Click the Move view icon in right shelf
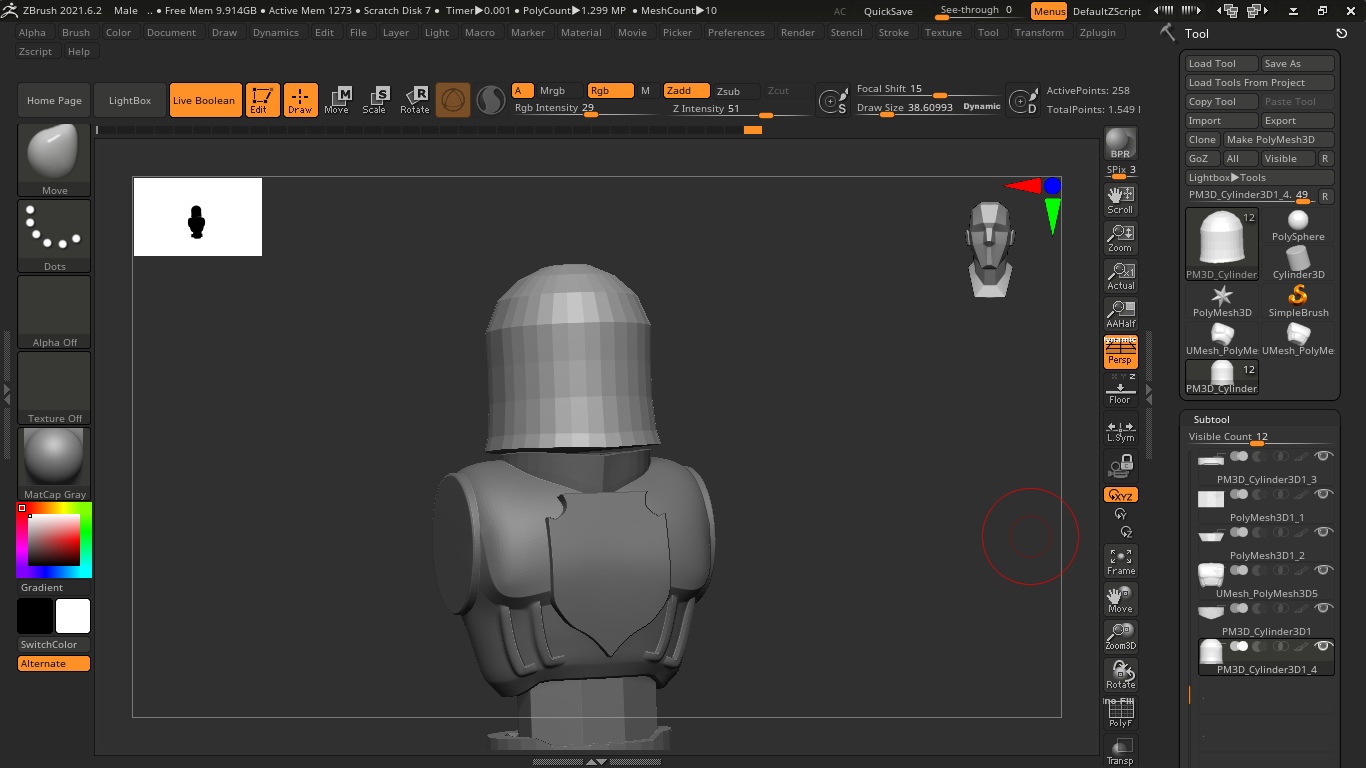The width and height of the screenshot is (1366, 768). (x=1120, y=599)
